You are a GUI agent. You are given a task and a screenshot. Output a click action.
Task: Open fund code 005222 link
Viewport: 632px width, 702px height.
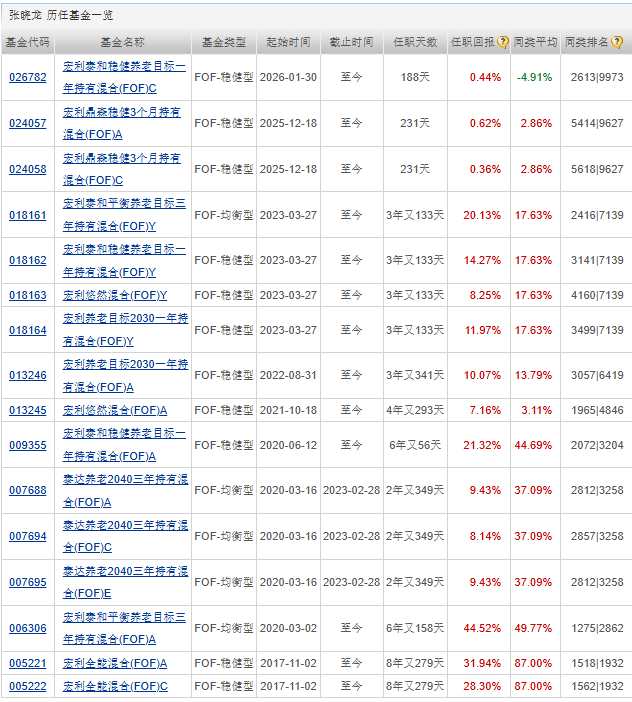click(x=28, y=686)
